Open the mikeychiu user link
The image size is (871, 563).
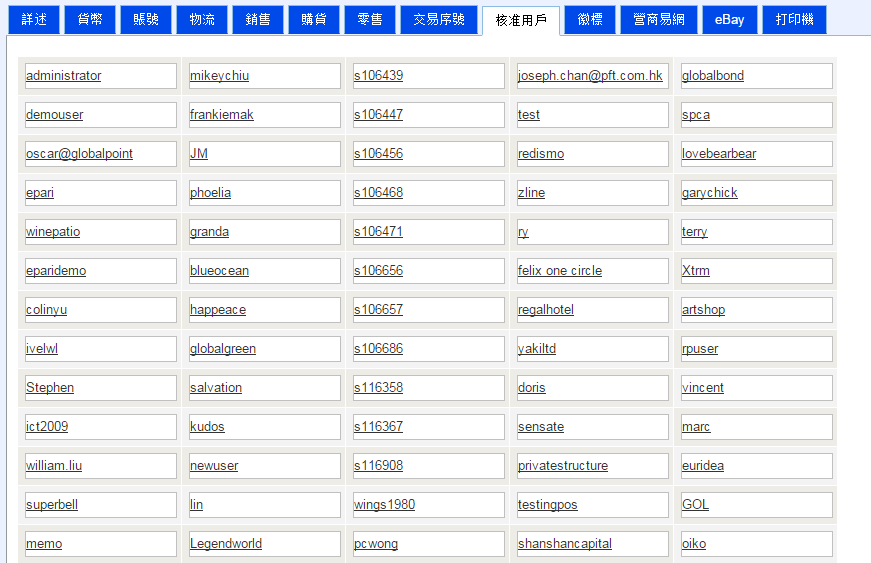(219, 76)
